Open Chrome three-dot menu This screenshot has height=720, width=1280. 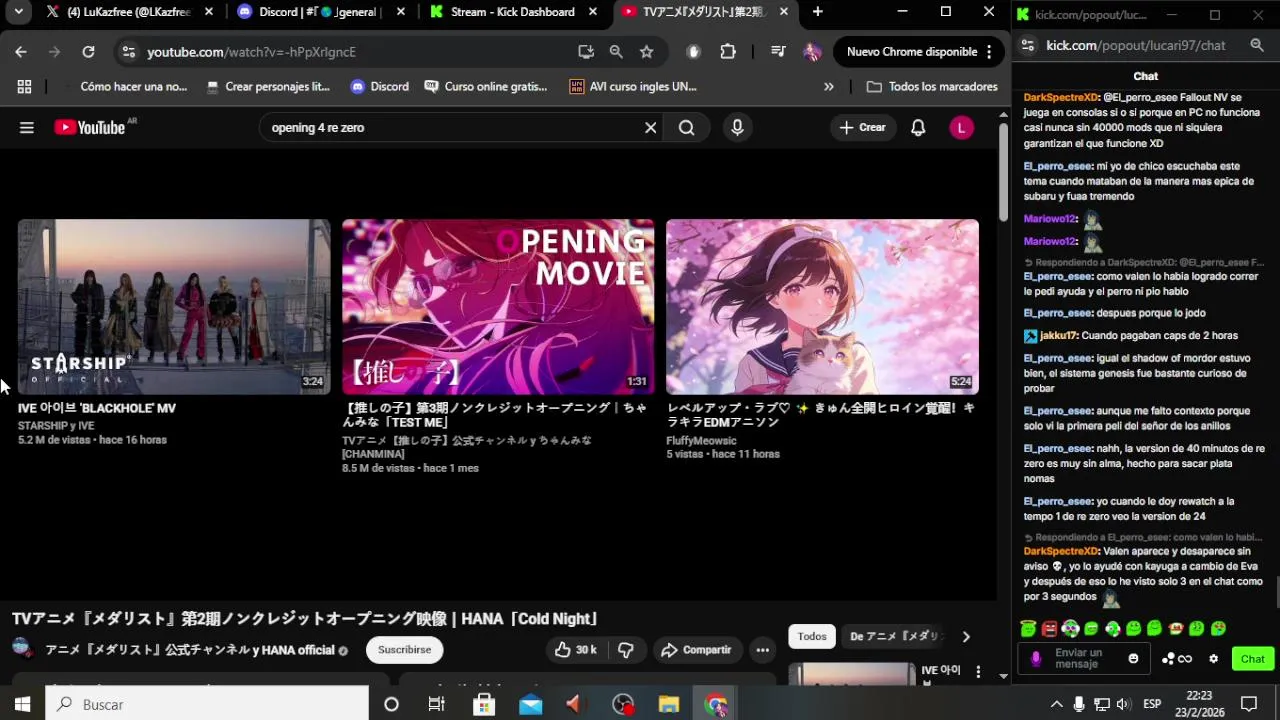coord(989,52)
